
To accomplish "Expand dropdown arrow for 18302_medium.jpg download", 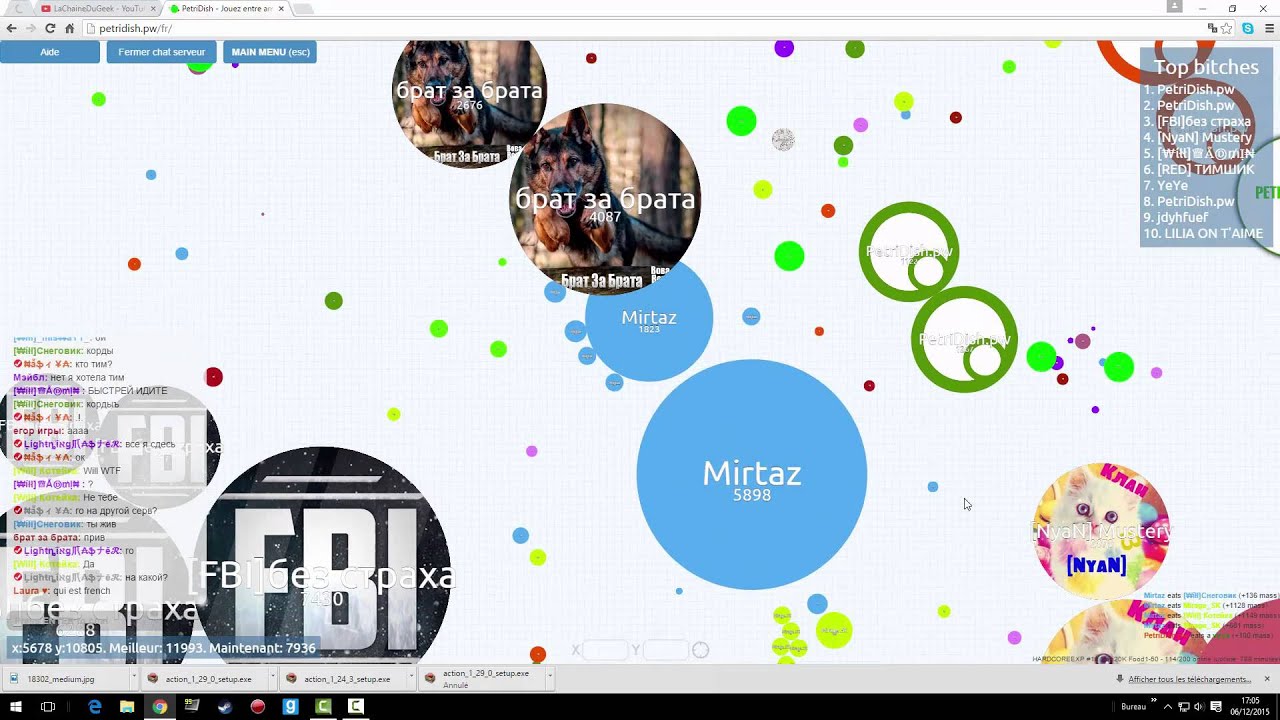I will (132, 678).
